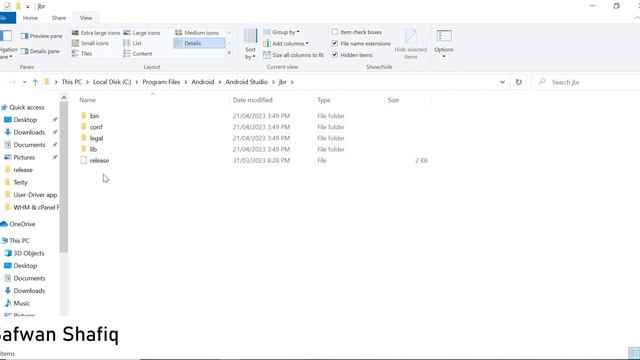The height and width of the screenshot is (360, 640).
Task: Select Medium icons layout
Action: pos(197,33)
